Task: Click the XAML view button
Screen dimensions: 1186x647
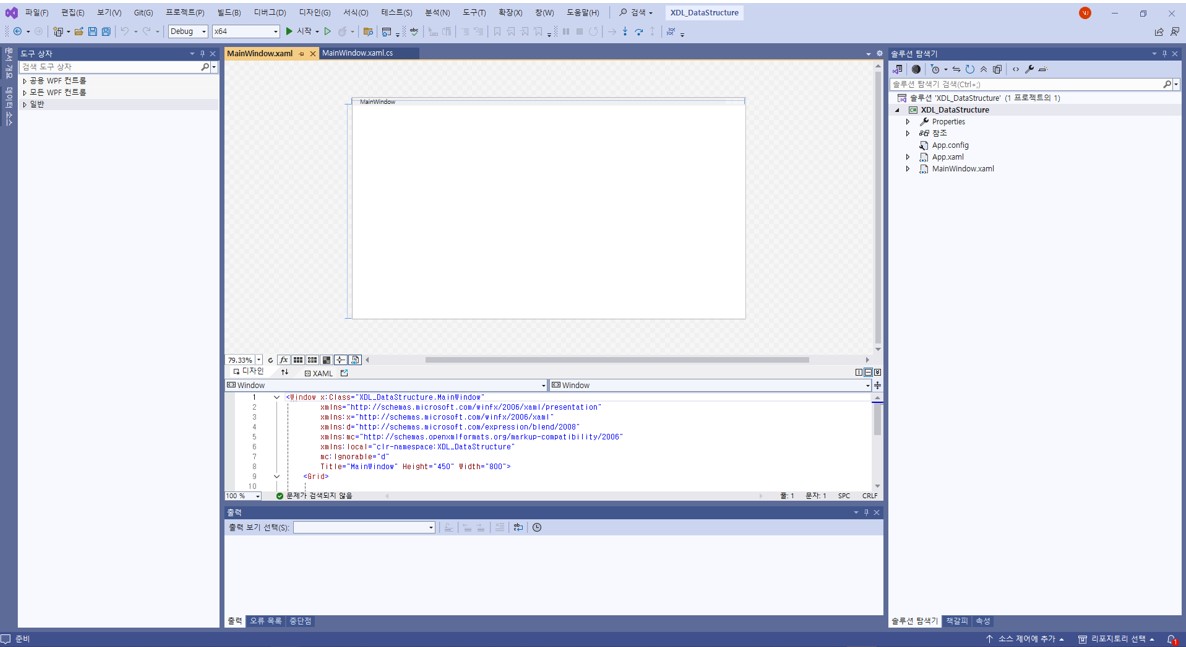Action: point(318,373)
